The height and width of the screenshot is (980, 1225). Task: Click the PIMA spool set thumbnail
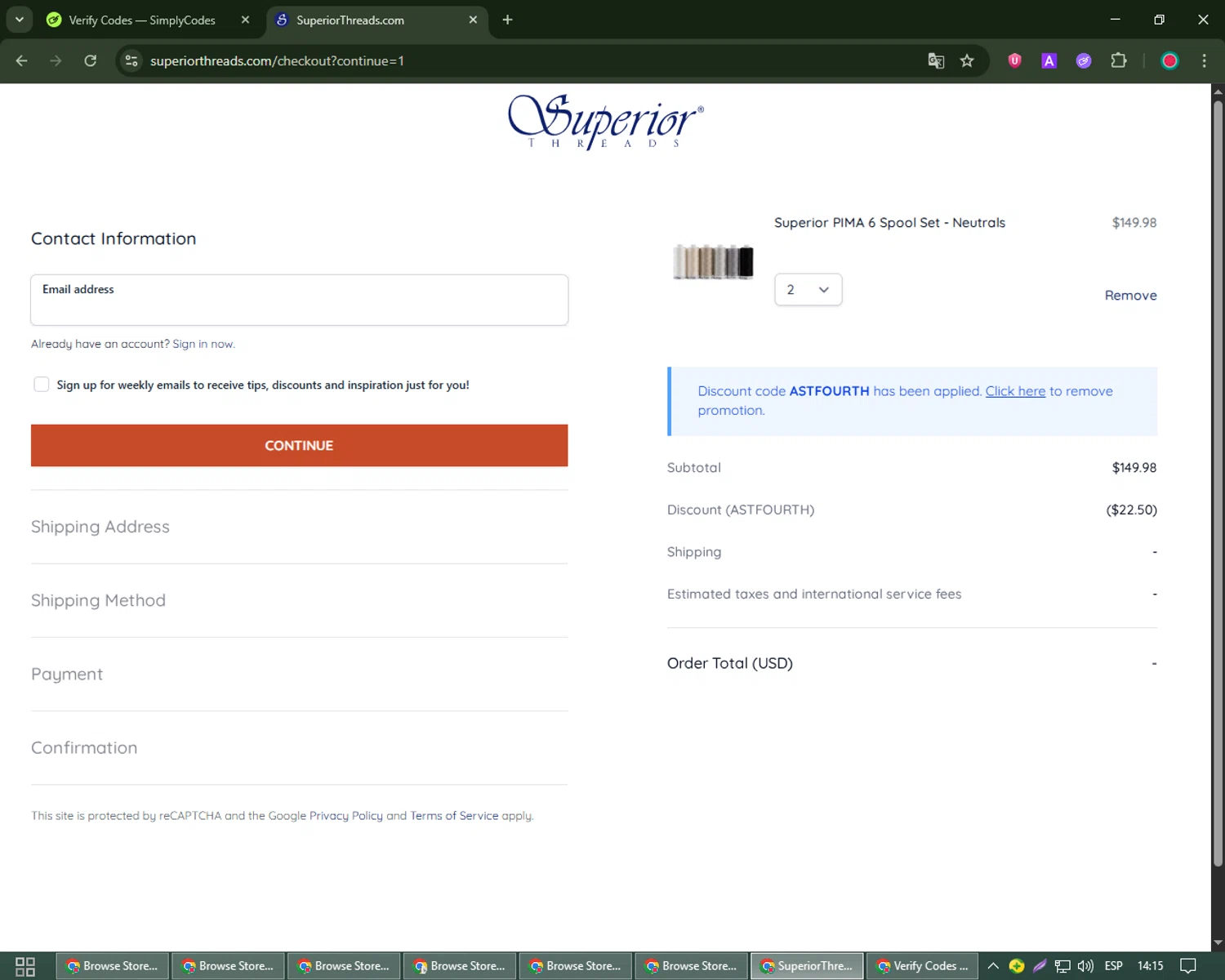[713, 262]
